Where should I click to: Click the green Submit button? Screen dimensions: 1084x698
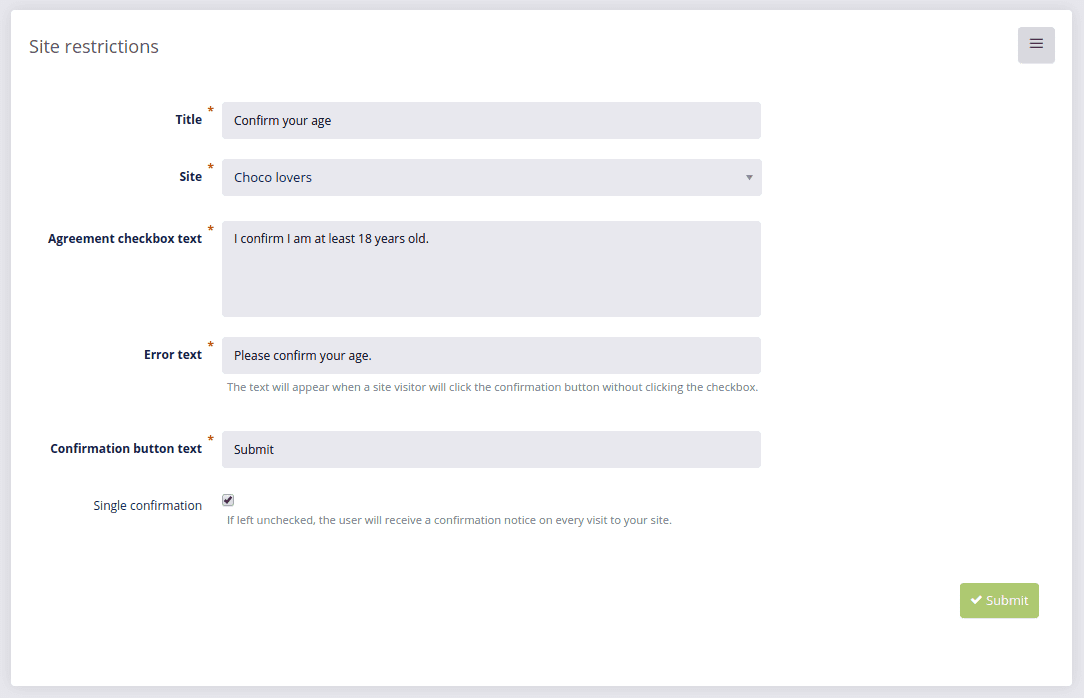tap(999, 601)
